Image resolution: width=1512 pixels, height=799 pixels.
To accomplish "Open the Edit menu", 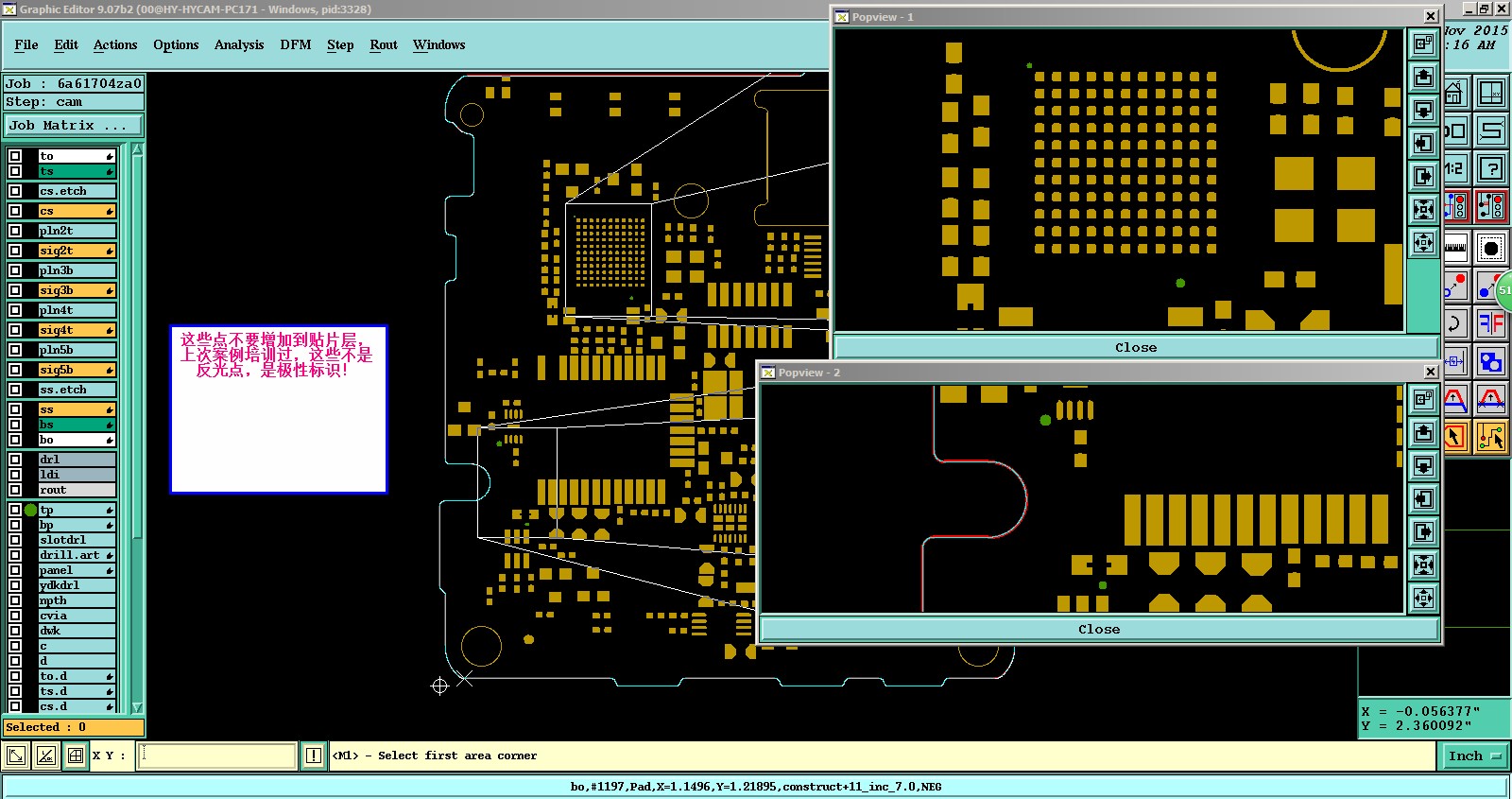I will coord(66,44).
